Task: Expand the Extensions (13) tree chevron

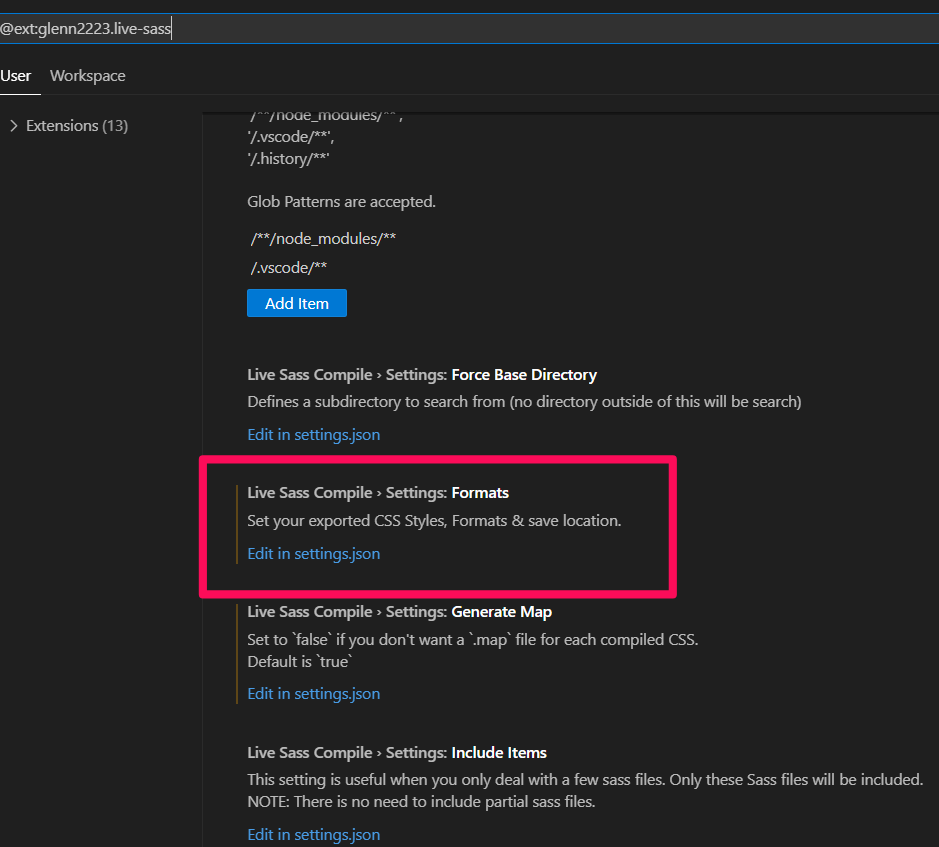Action: point(14,126)
